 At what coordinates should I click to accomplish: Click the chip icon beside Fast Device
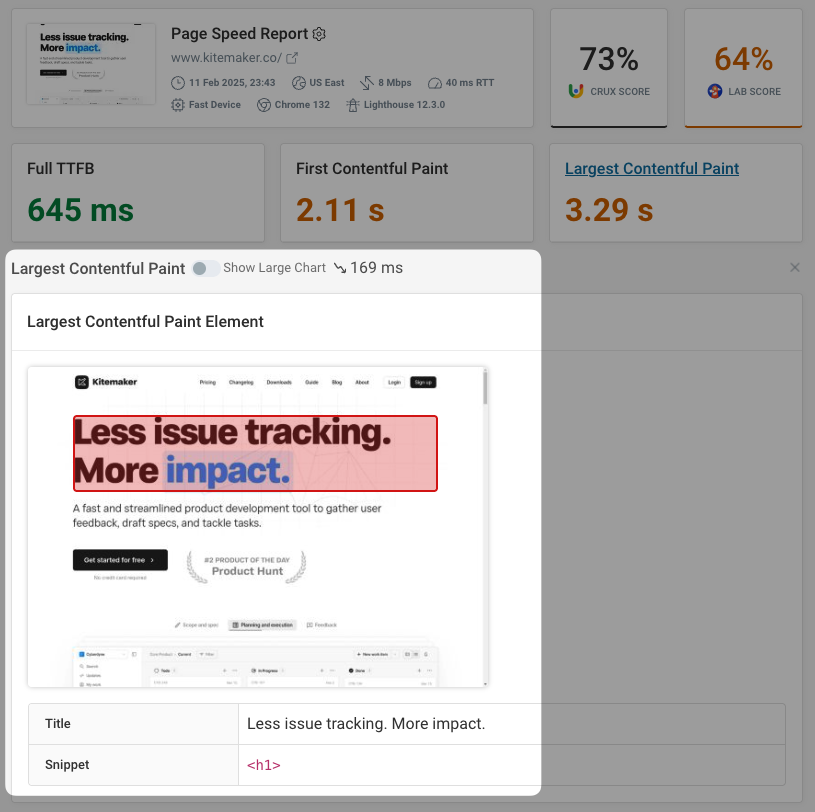[178, 105]
